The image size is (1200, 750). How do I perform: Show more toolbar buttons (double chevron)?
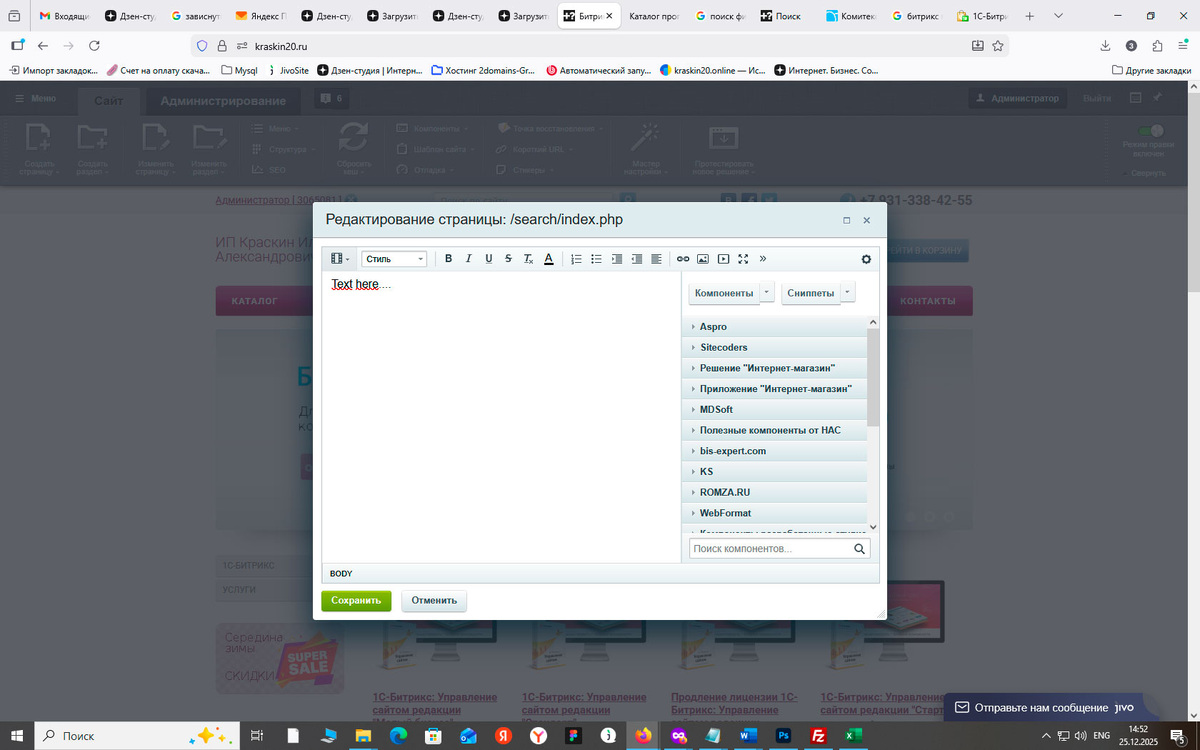click(x=763, y=258)
